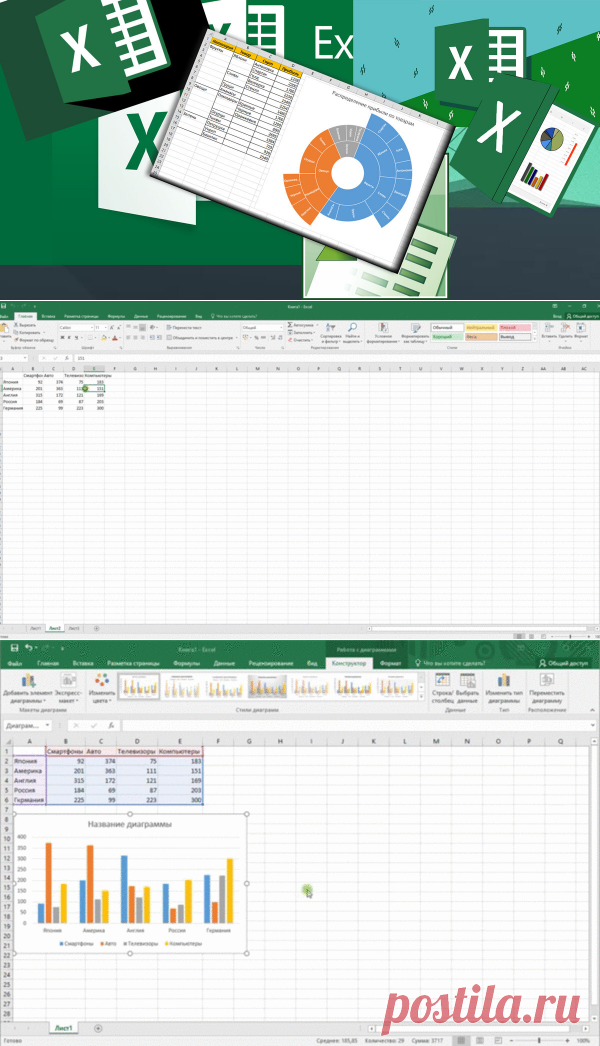The width and height of the screenshot is (600, 1046).
Task: Click Cancel X icon in lower formula bar
Action: pyautogui.click(x=76, y=725)
